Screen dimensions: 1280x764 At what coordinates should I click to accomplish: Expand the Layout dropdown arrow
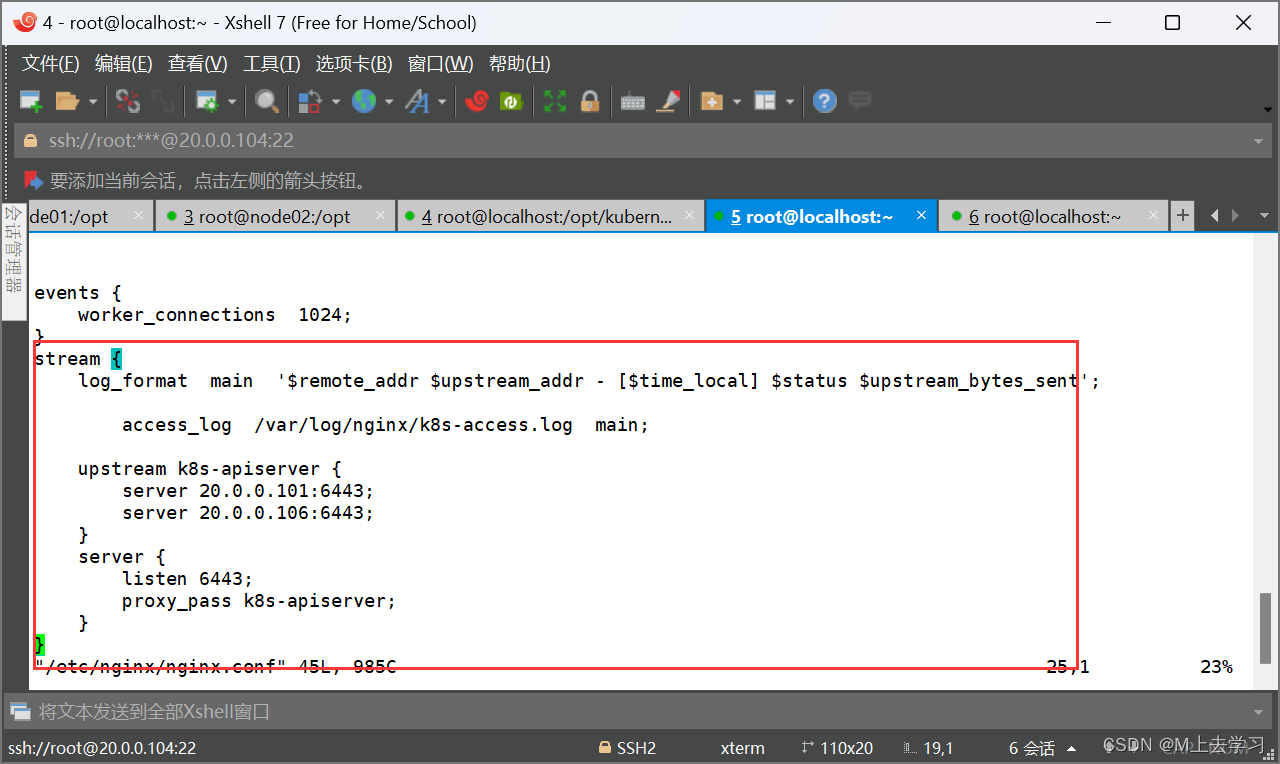tap(790, 101)
